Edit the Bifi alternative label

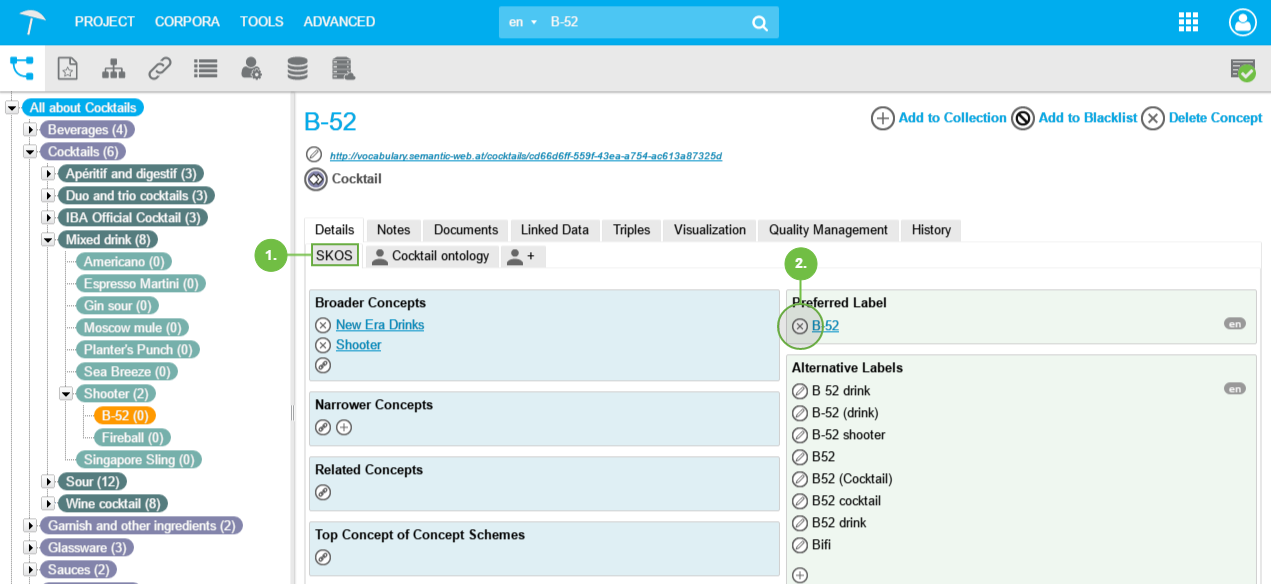click(800, 545)
